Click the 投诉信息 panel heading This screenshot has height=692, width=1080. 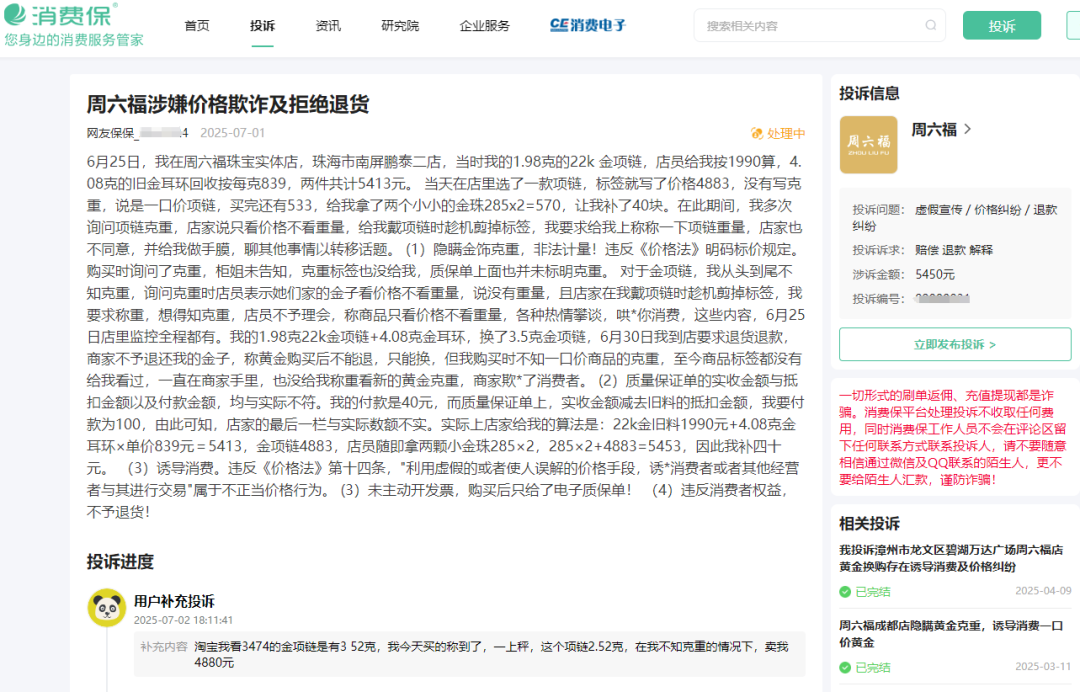pos(869,94)
